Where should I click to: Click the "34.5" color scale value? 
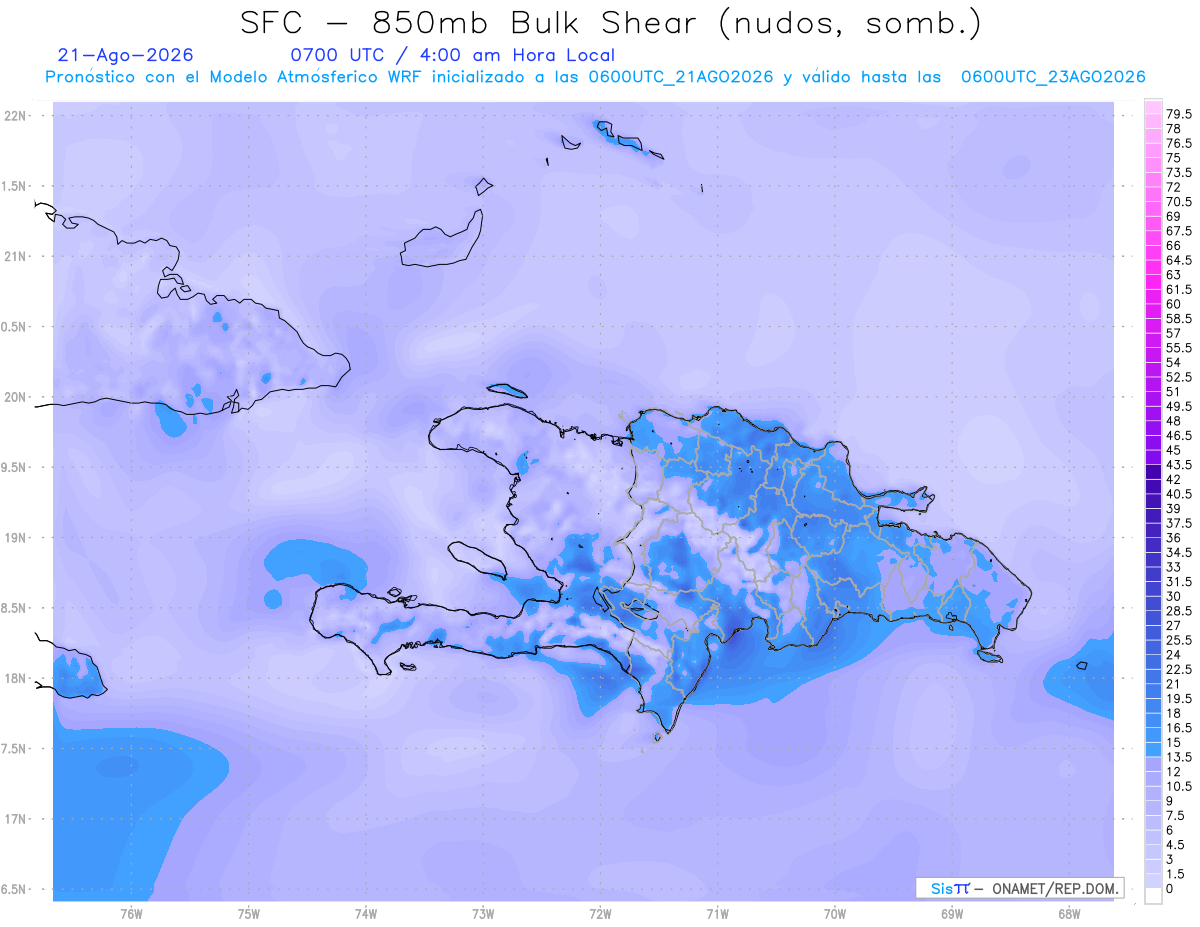click(x=1178, y=552)
